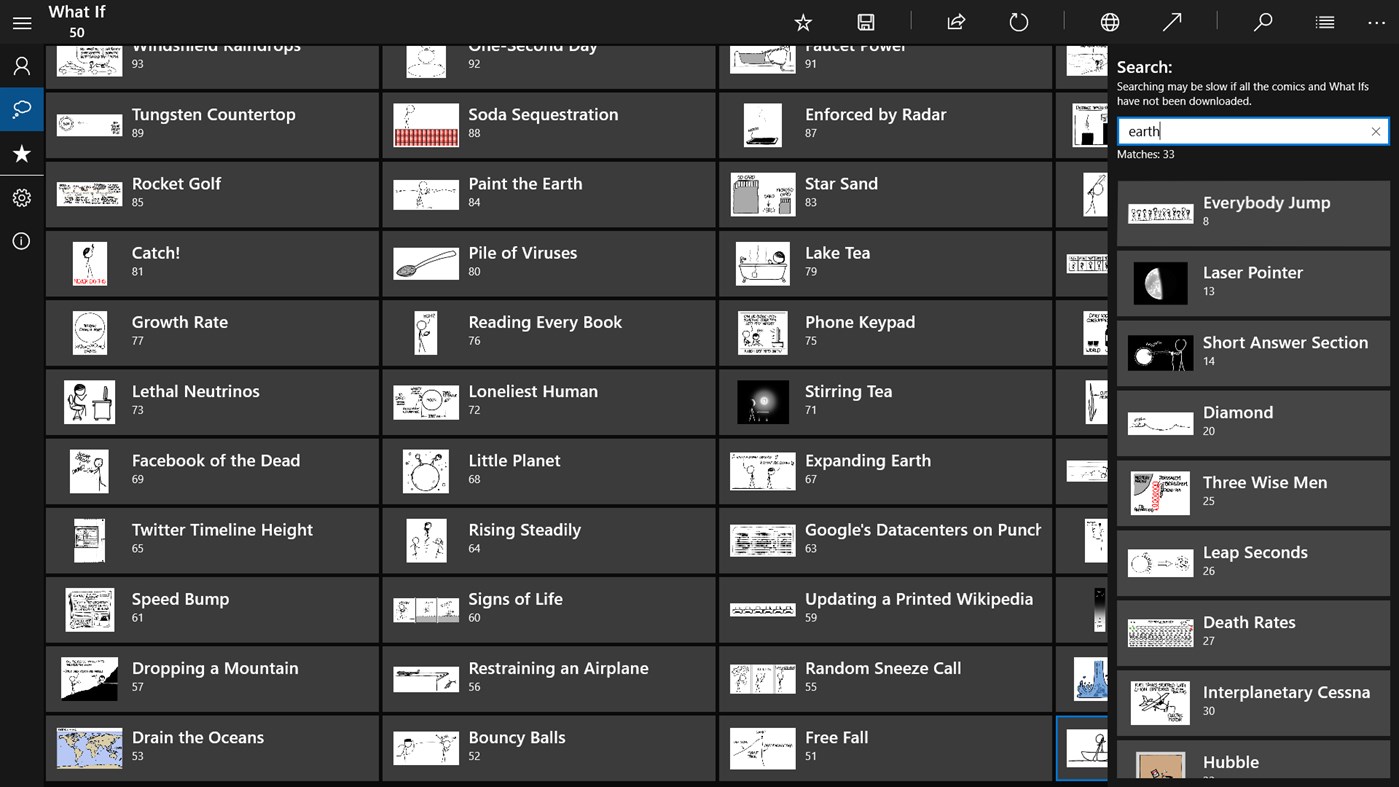Open the more options ellipsis menu
The width and height of the screenshot is (1399, 787).
pyautogui.click(x=1377, y=22)
